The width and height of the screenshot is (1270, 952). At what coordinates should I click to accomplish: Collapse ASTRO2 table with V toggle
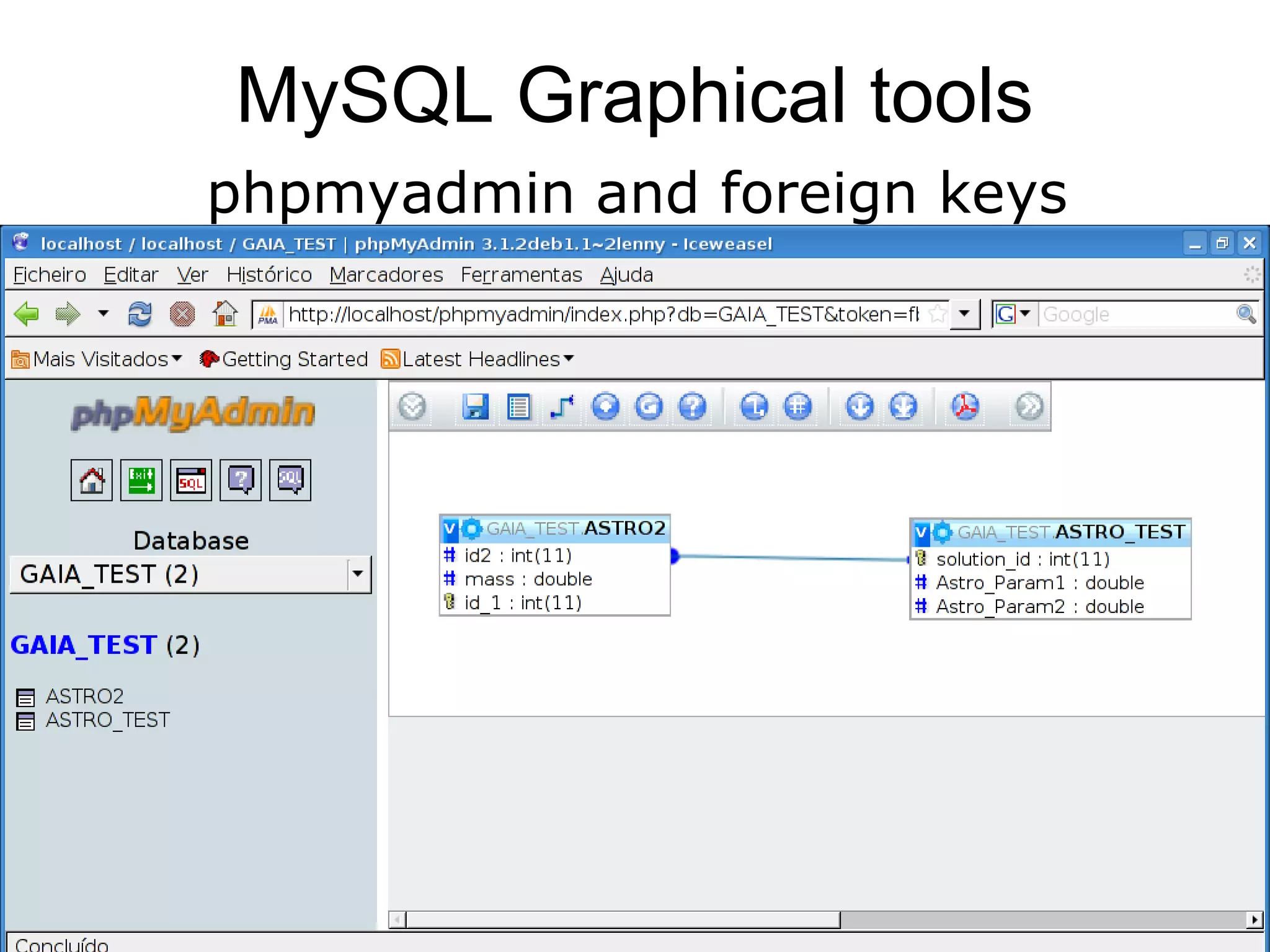click(x=450, y=529)
